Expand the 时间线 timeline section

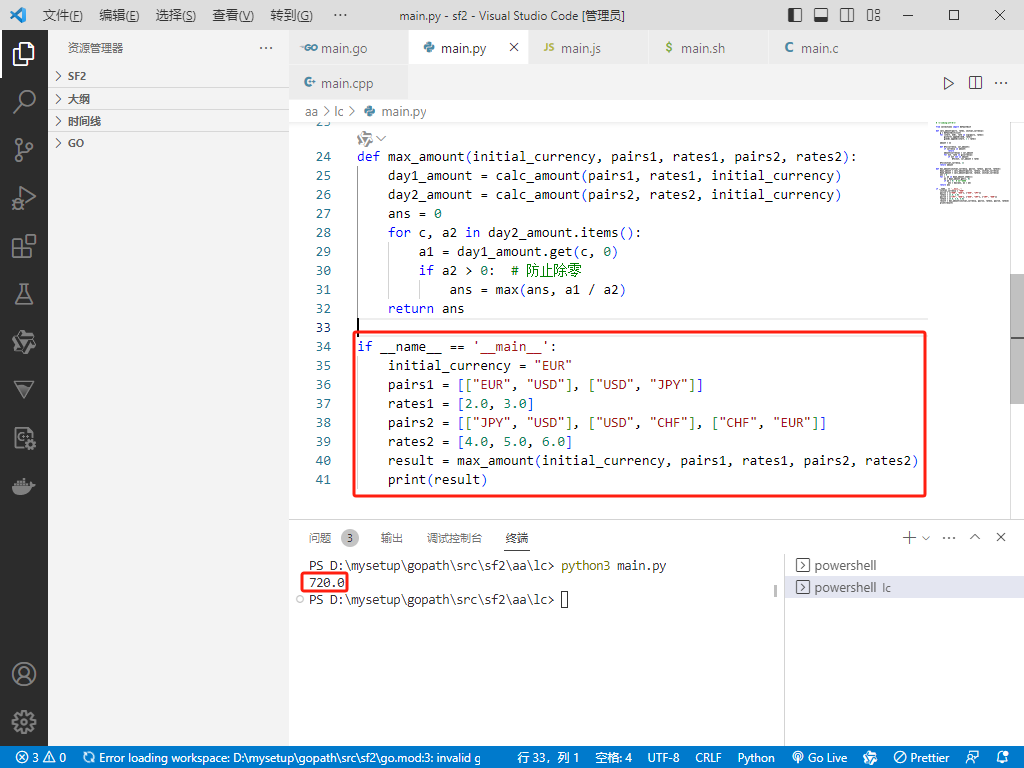tap(168, 121)
